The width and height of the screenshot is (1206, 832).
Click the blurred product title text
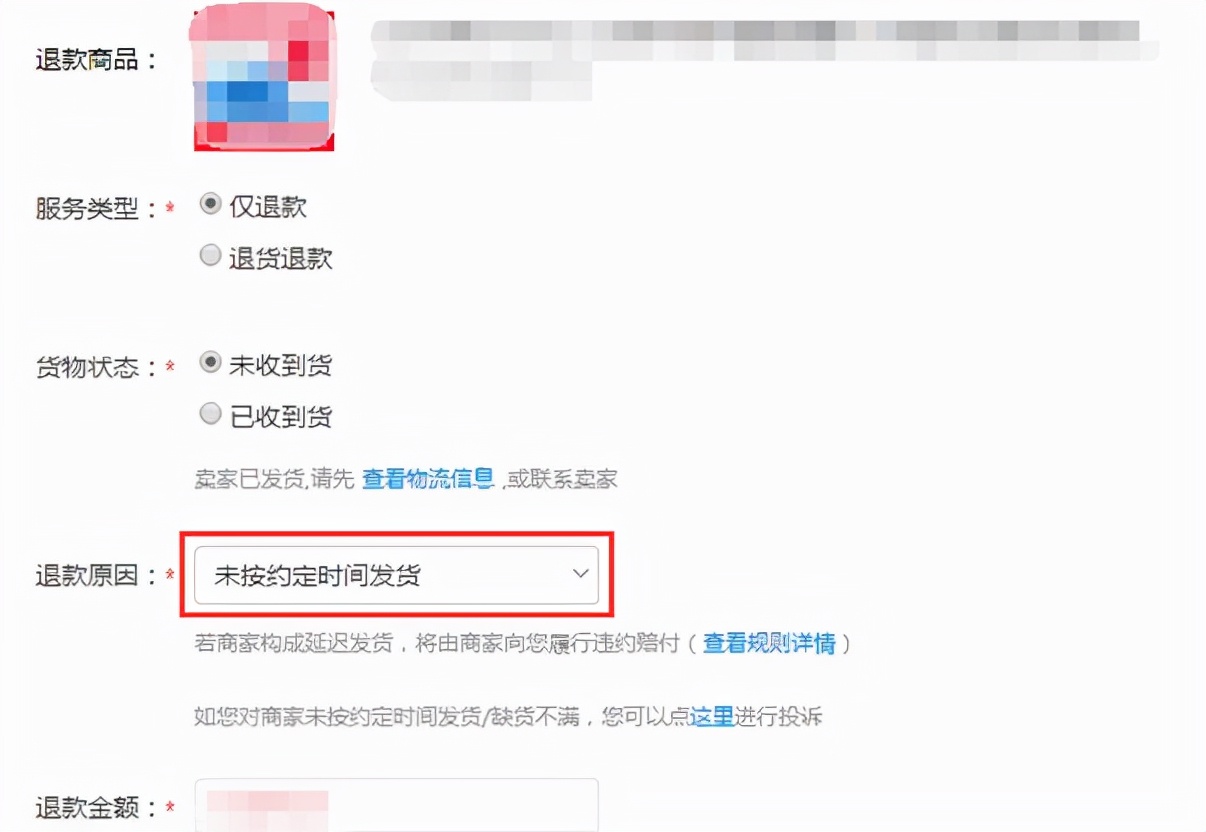pyautogui.click(x=764, y=60)
